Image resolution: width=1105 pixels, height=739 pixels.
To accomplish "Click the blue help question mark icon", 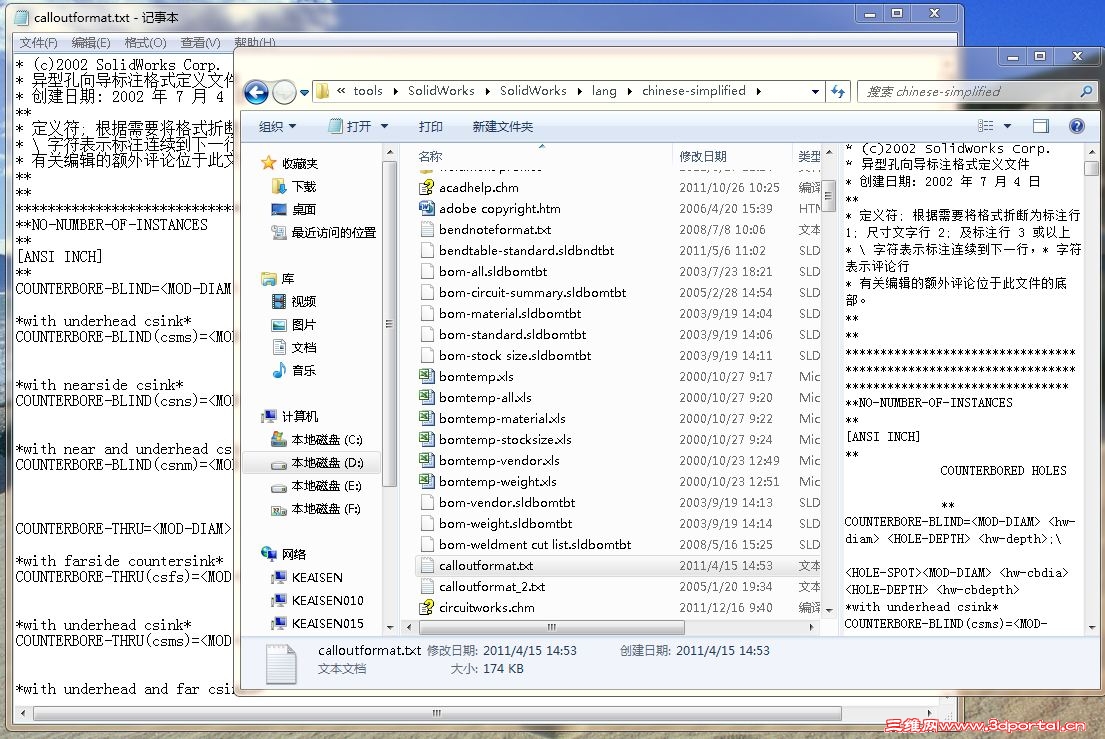I will tap(1077, 126).
